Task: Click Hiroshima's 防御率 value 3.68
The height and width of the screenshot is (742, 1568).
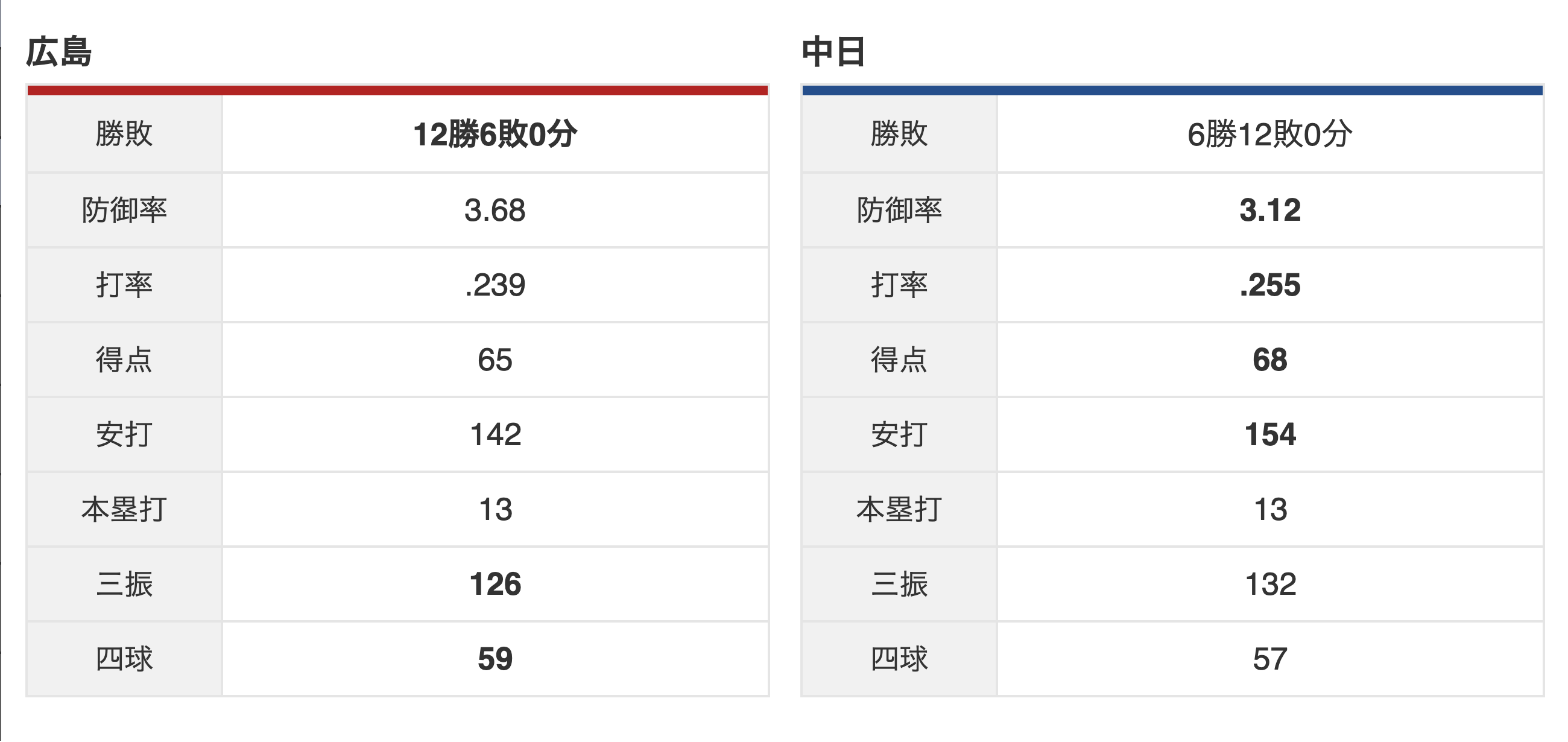Action: [495, 211]
